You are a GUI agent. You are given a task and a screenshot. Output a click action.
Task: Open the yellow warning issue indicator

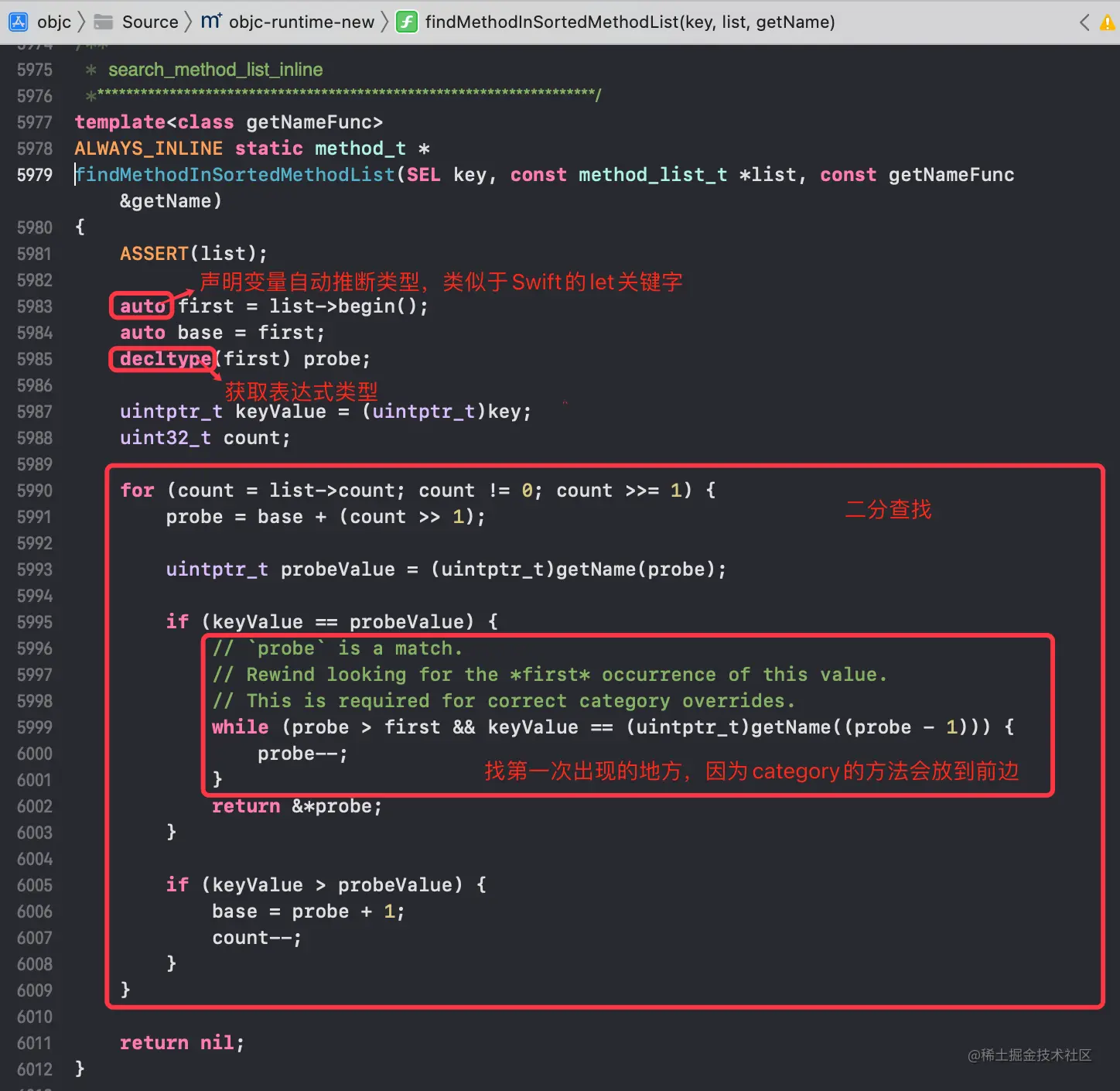pyautogui.click(x=1108, y=22)
